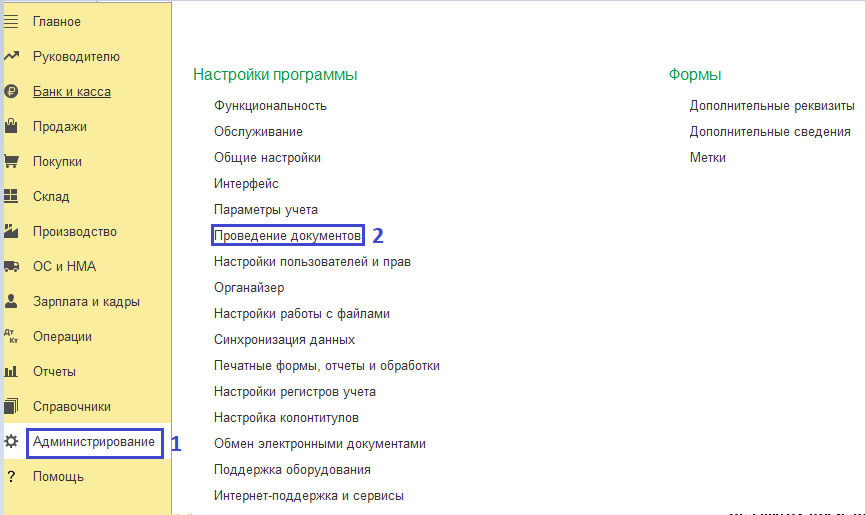
Task: Click the truck icon for ОС и НМА
Action: (x=12, y=267)
